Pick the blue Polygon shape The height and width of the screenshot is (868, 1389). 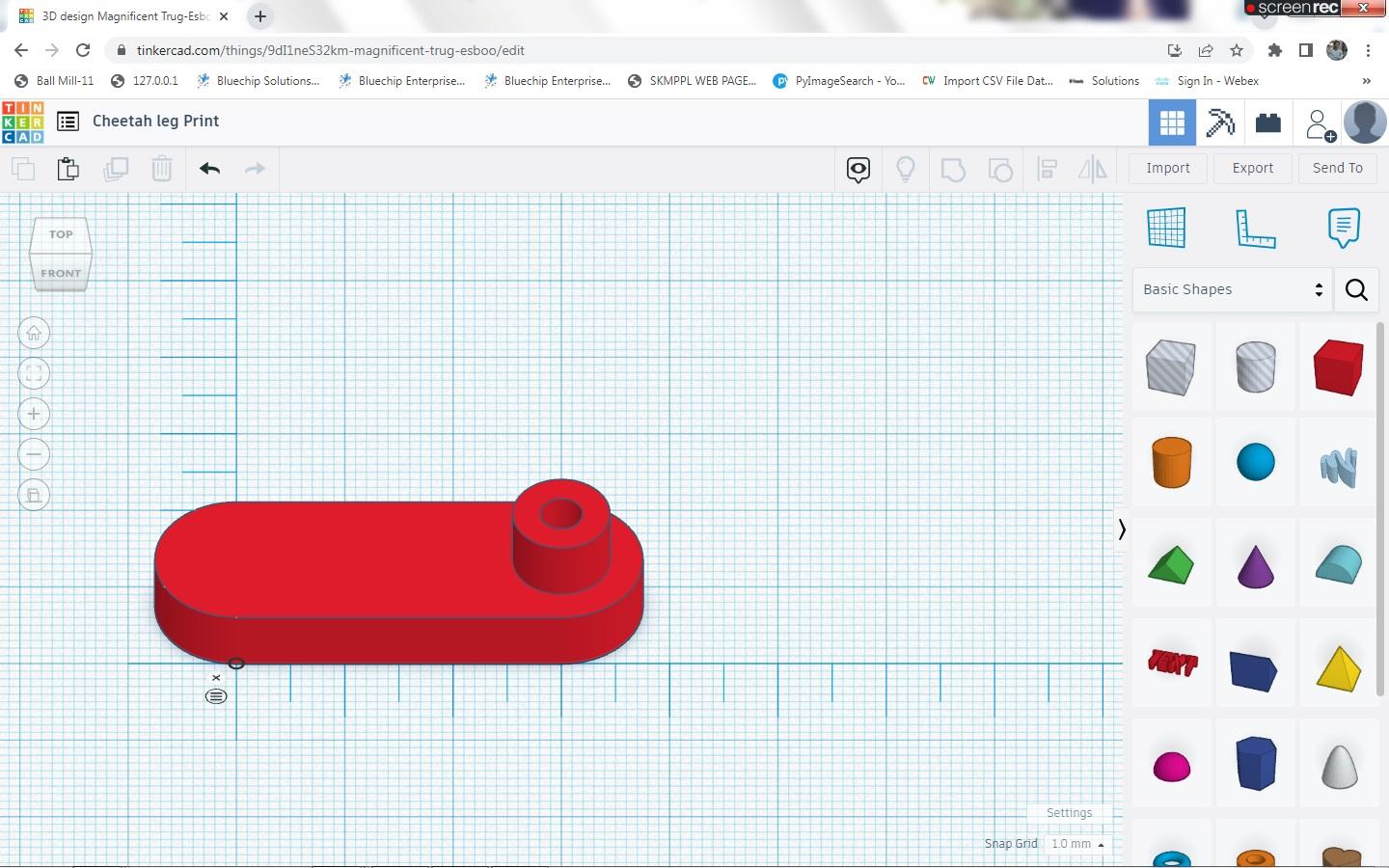click(x=1256, y=763)
